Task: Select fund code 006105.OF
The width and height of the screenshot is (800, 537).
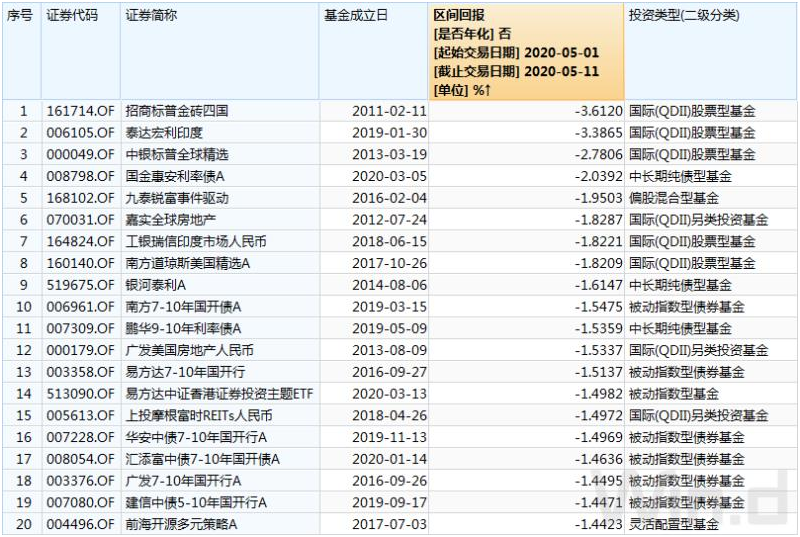Action: [81, 133]
